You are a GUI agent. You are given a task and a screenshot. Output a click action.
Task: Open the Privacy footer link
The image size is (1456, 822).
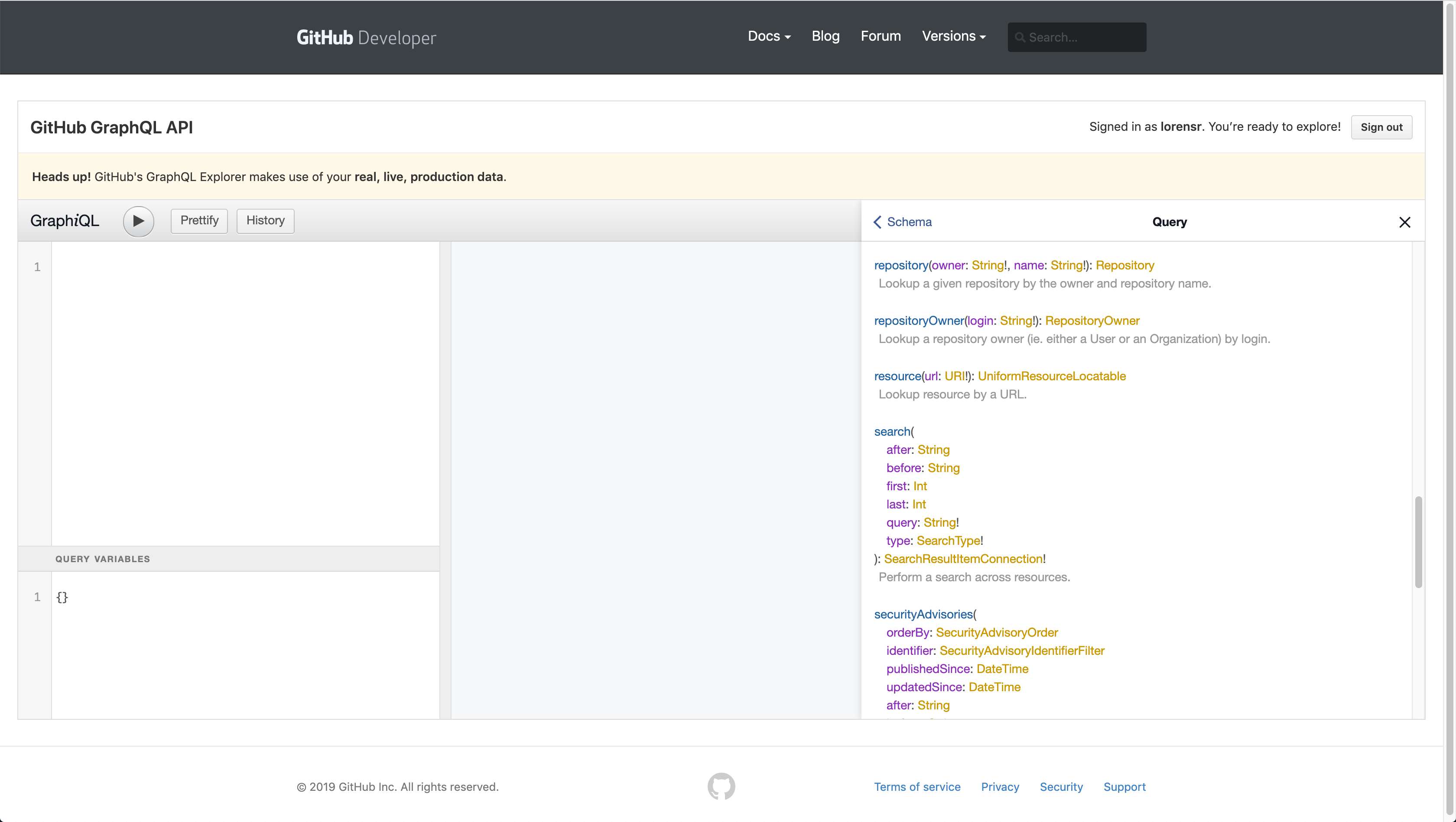pyautogui.click(x=1000, y=787)
